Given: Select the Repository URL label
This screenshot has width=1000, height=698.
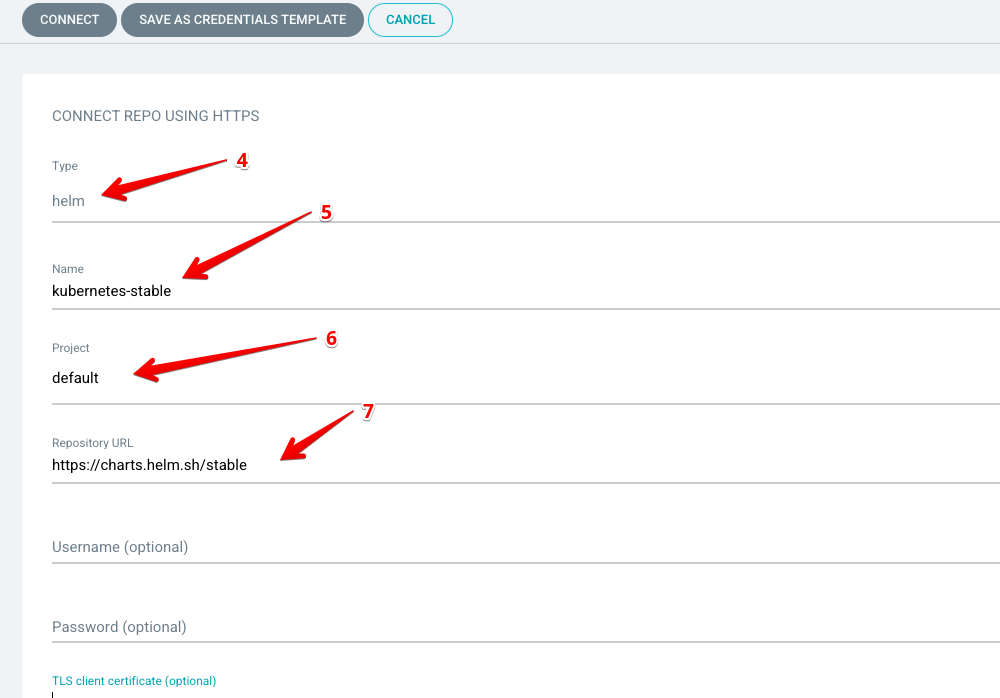Looking at the screenshot, I should tap(92, 443).
